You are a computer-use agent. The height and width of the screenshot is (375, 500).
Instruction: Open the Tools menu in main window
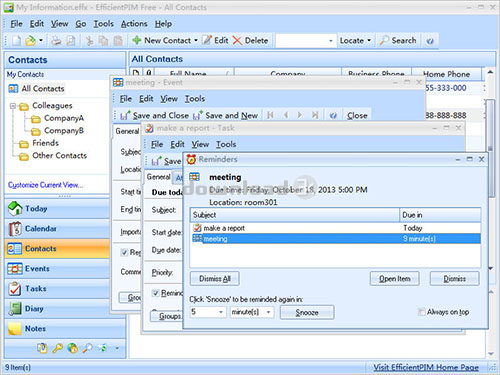pyautogui.click(x=103, y=24)
